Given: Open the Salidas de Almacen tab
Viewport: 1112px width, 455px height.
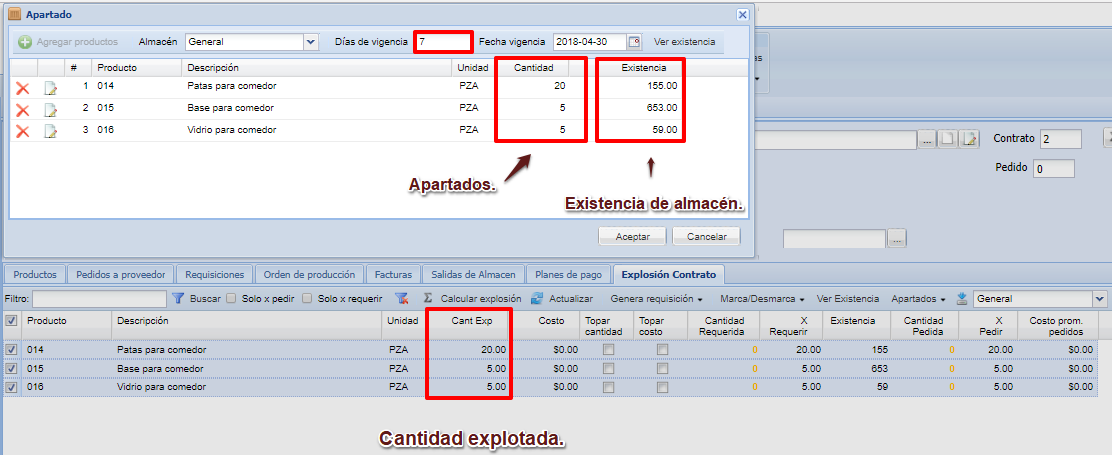Looking at the screenshot, I should [473, 274].
